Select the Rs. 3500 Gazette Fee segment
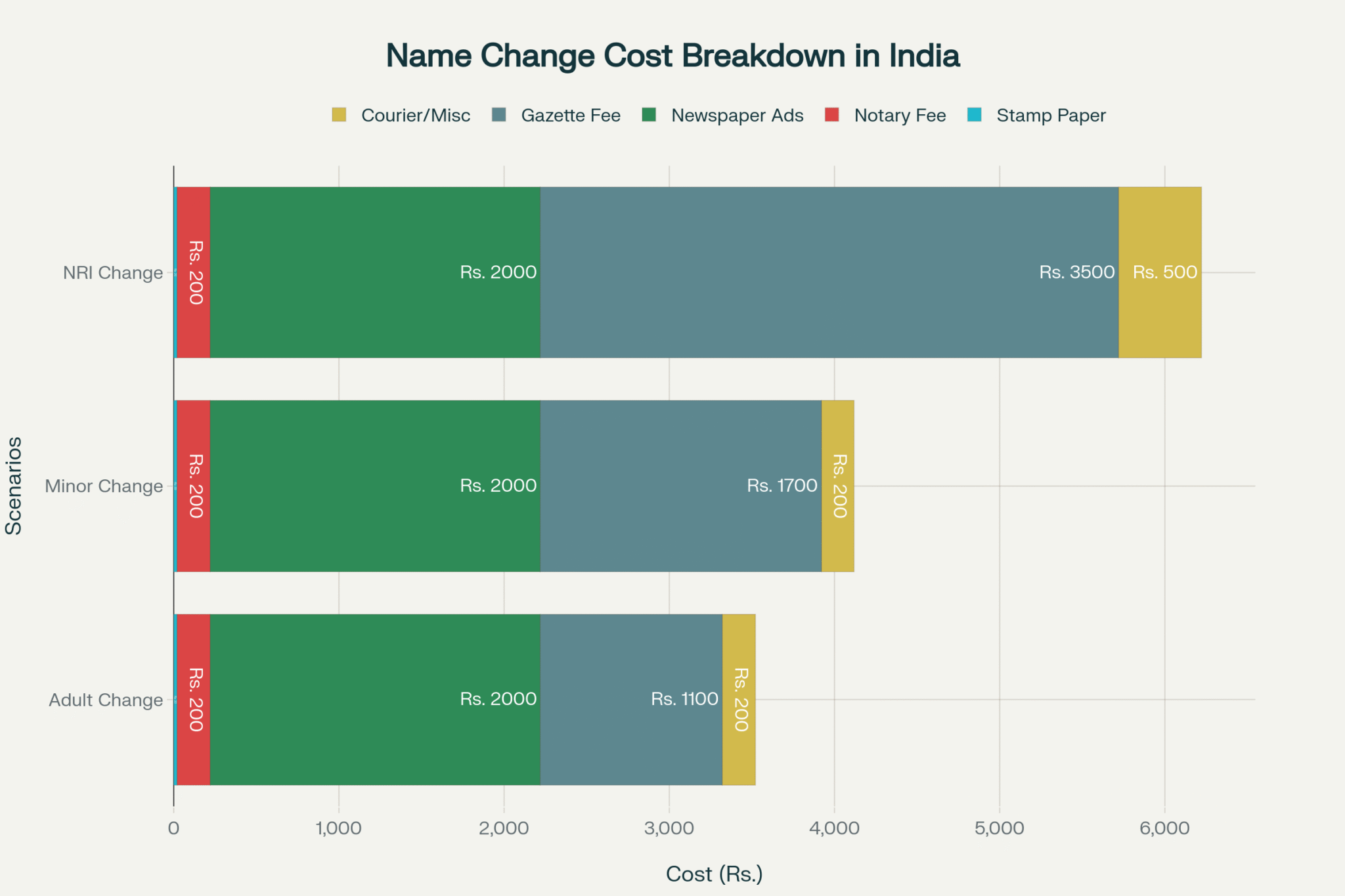1345x896 pixels. click(827, 272)
